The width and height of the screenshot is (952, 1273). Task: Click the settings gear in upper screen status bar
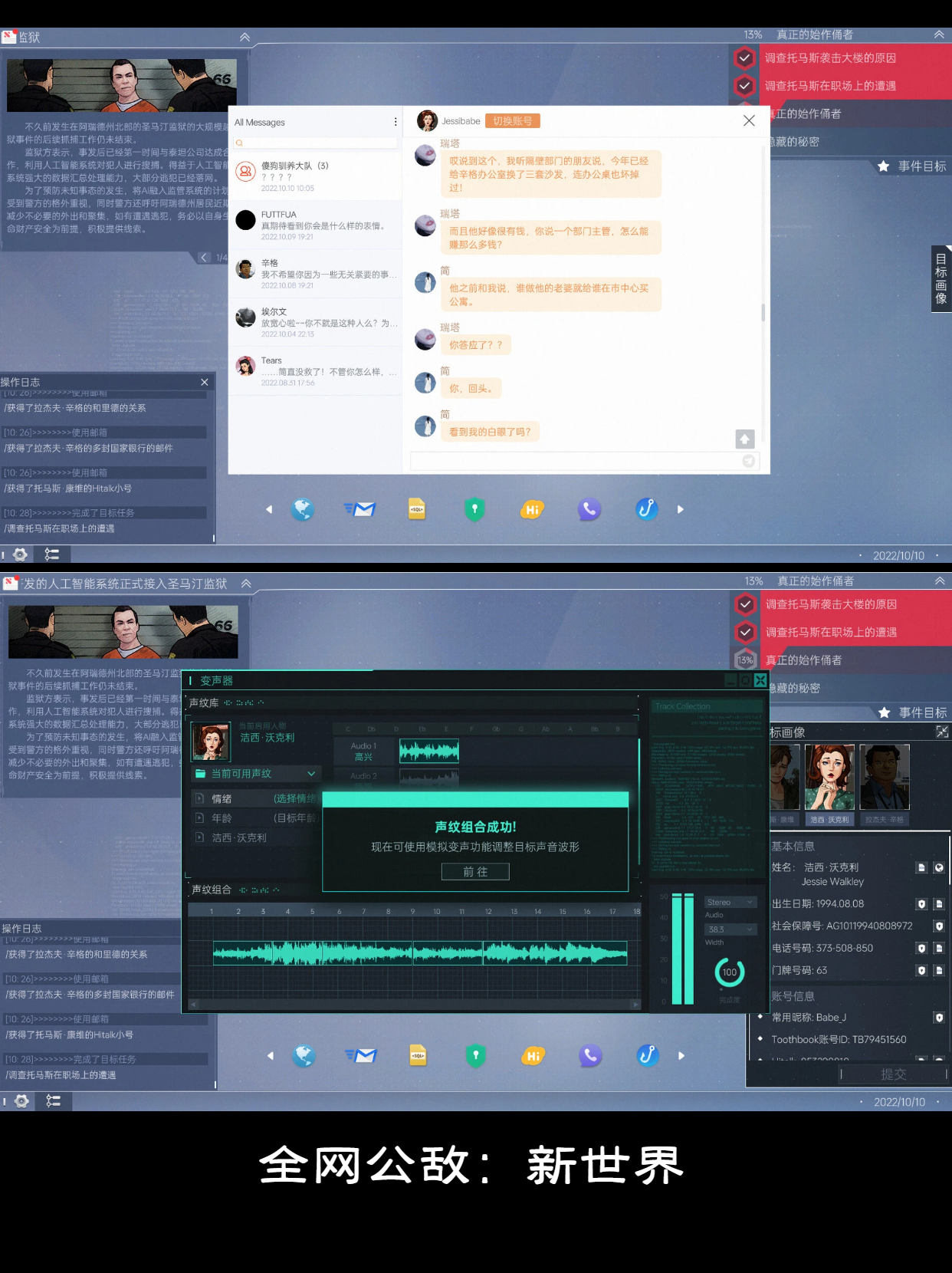21,554
